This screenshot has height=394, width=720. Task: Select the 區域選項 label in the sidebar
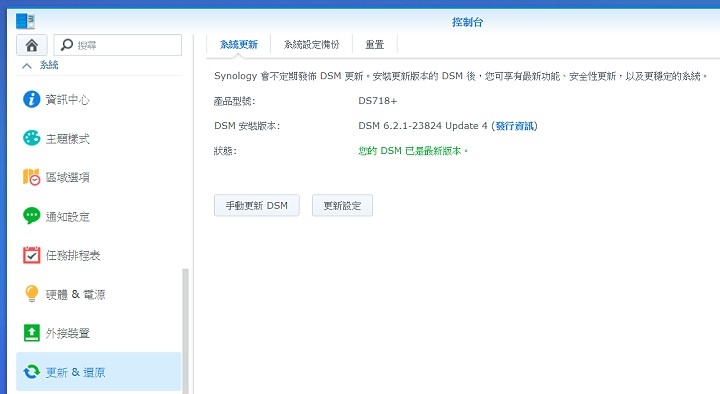(68, 177)
